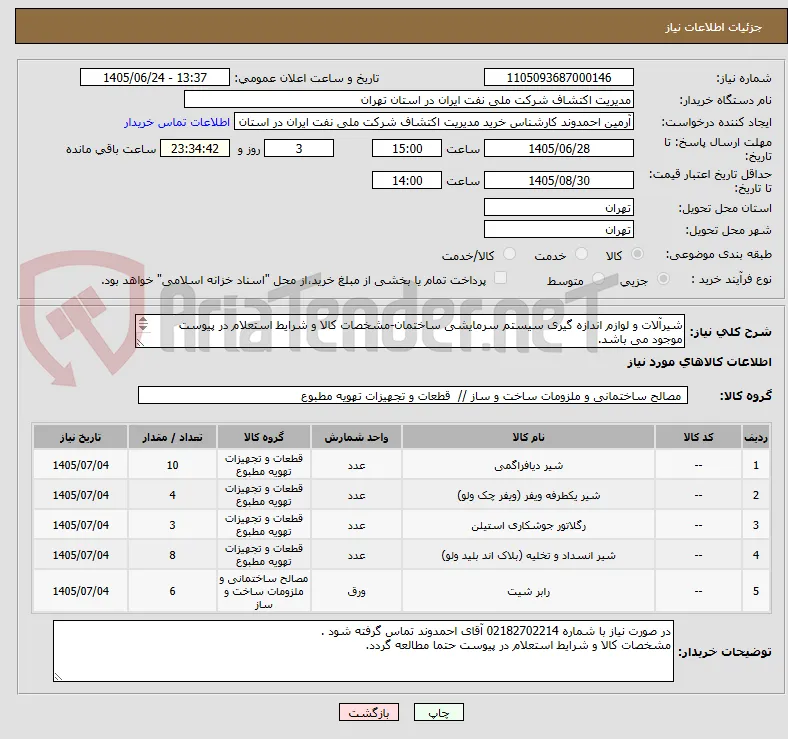Click the remaining time field 23:34:42
This screenshot has height=739, width=788.
pyautogui.click(x=194, y=148)
